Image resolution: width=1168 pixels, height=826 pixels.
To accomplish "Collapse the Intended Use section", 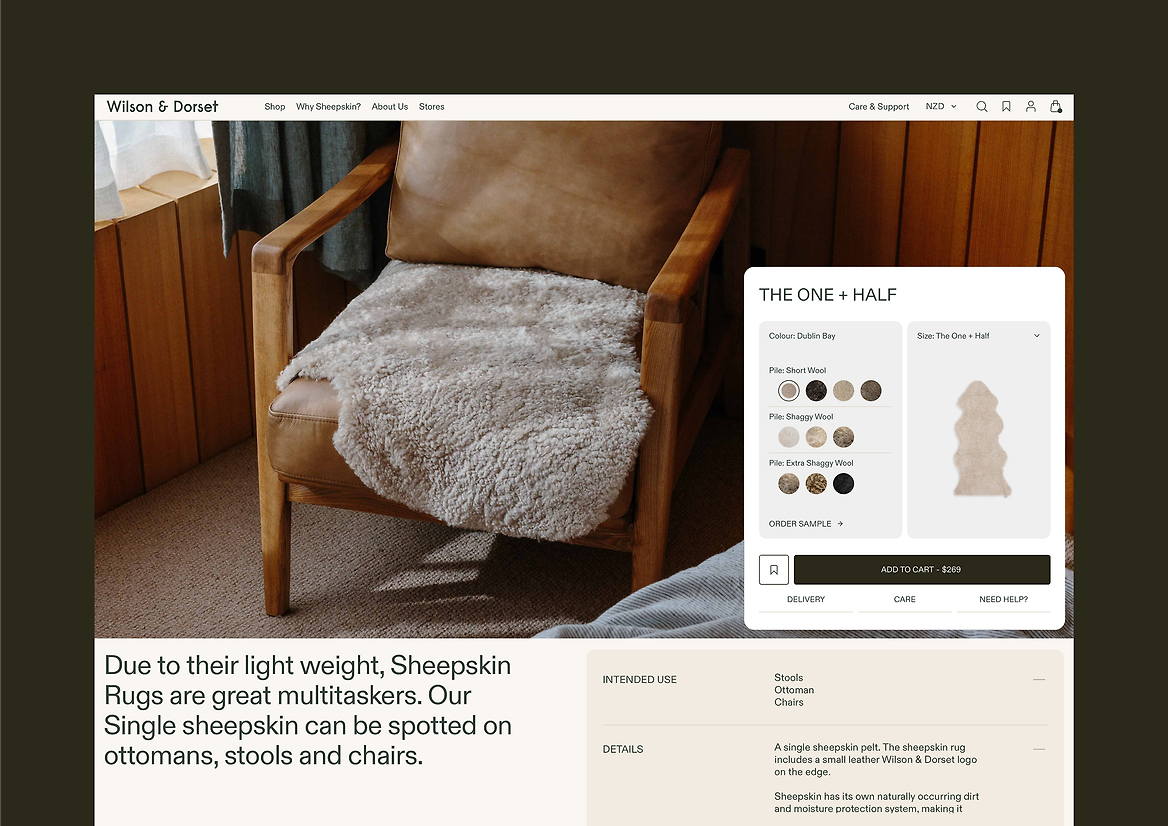I will pos(1039,679).
